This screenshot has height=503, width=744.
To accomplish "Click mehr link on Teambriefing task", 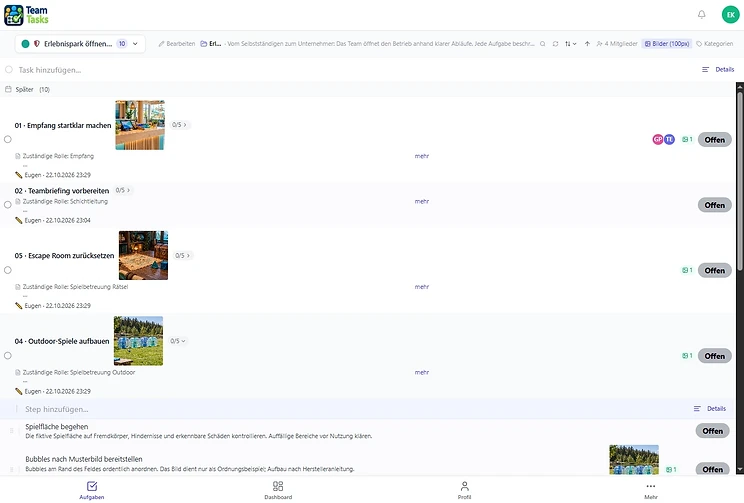I will pos(422,201).
